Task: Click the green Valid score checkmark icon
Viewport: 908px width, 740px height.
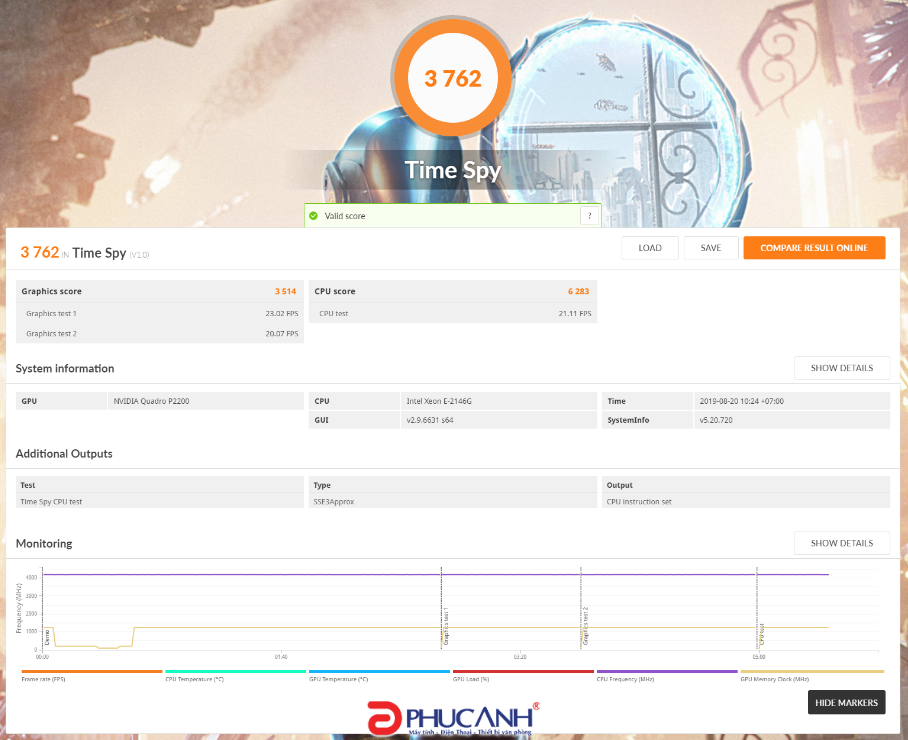Action: click(x=313, y=216)
